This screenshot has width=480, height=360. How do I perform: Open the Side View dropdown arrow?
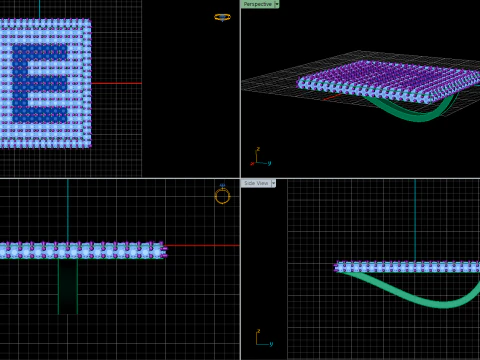274,183
